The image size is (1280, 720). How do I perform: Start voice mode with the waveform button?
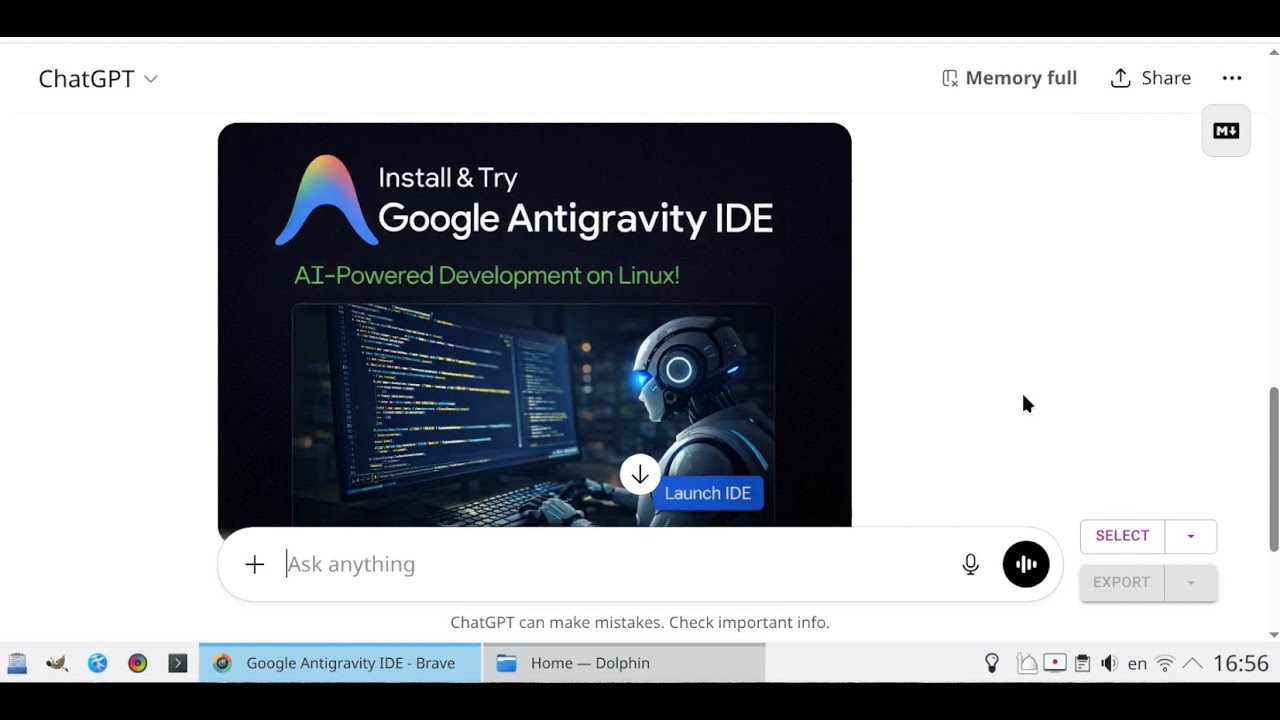[1026, 564]
